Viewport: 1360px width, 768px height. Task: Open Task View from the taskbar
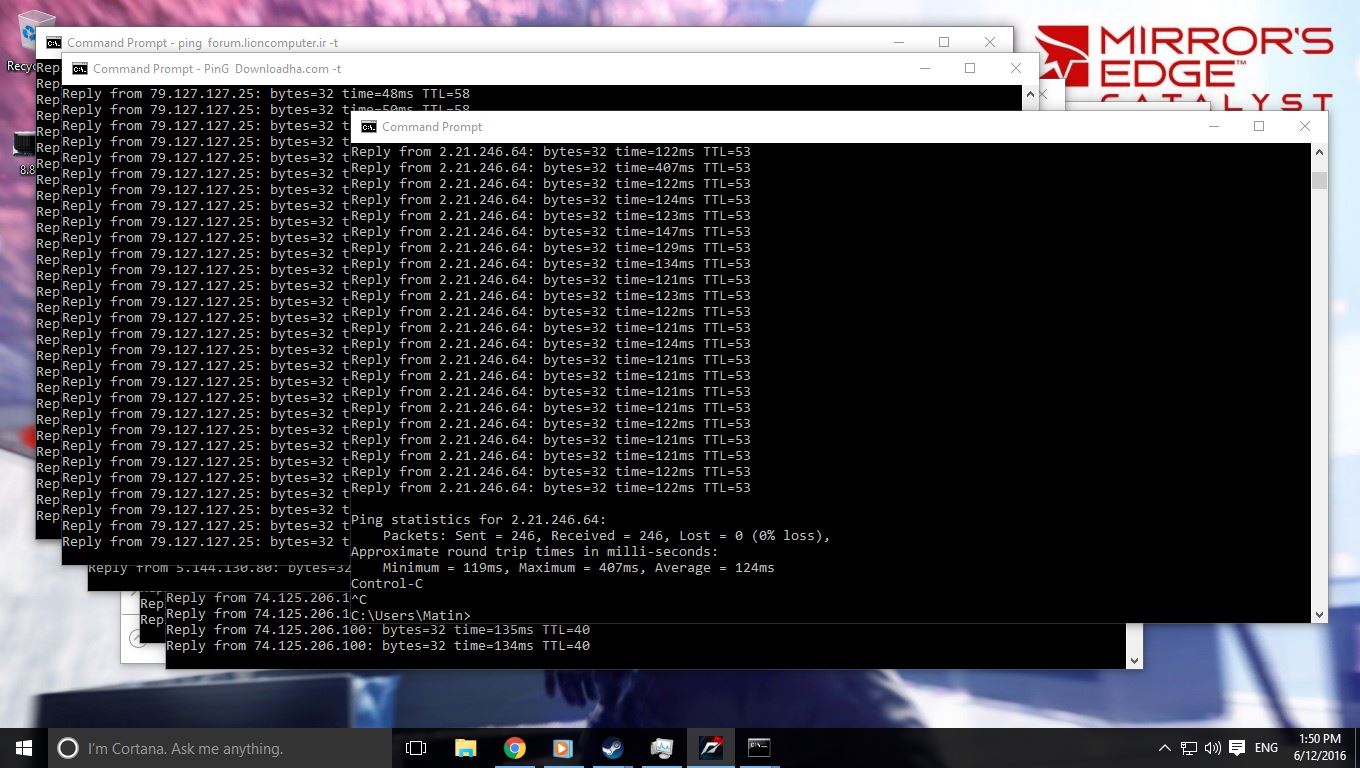(x=416, y=748)
